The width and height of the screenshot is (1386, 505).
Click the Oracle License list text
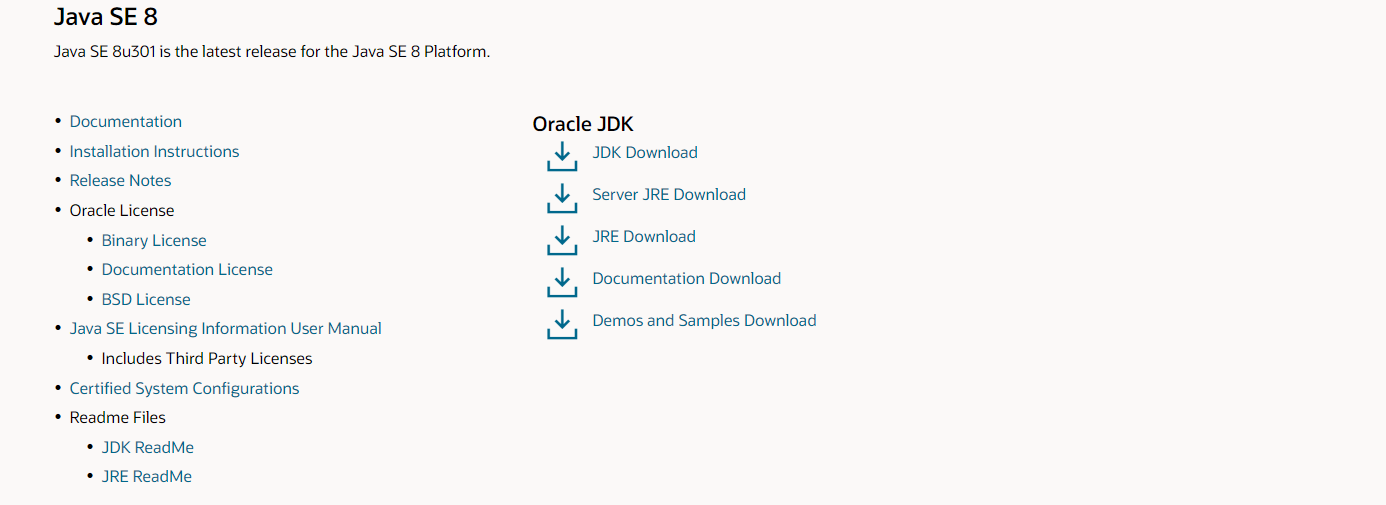(122, 210)
